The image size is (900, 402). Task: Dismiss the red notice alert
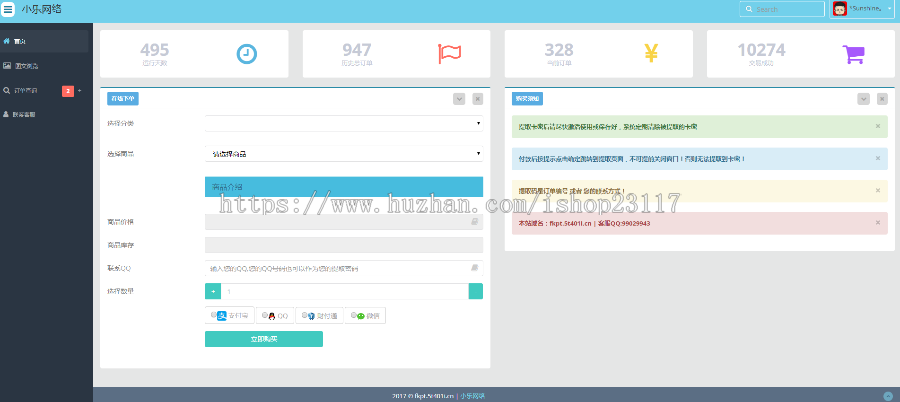point(878,222)
